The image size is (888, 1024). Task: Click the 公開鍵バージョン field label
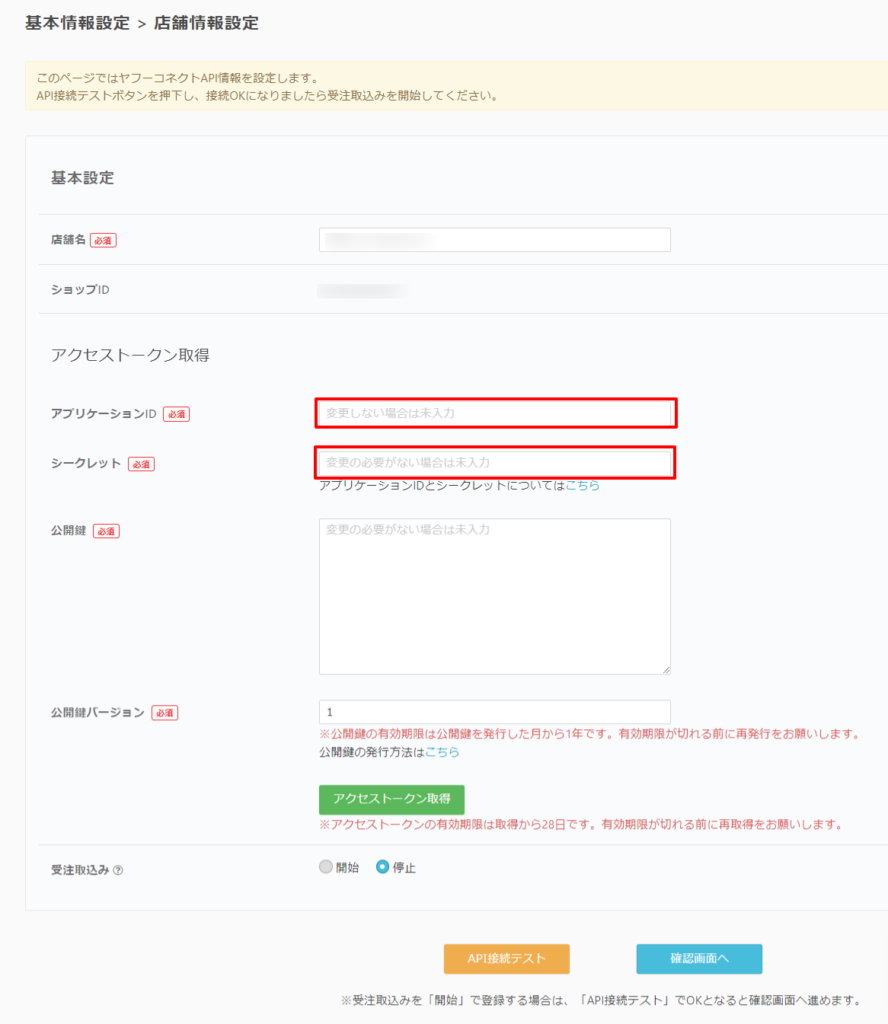tap(98, 713)
